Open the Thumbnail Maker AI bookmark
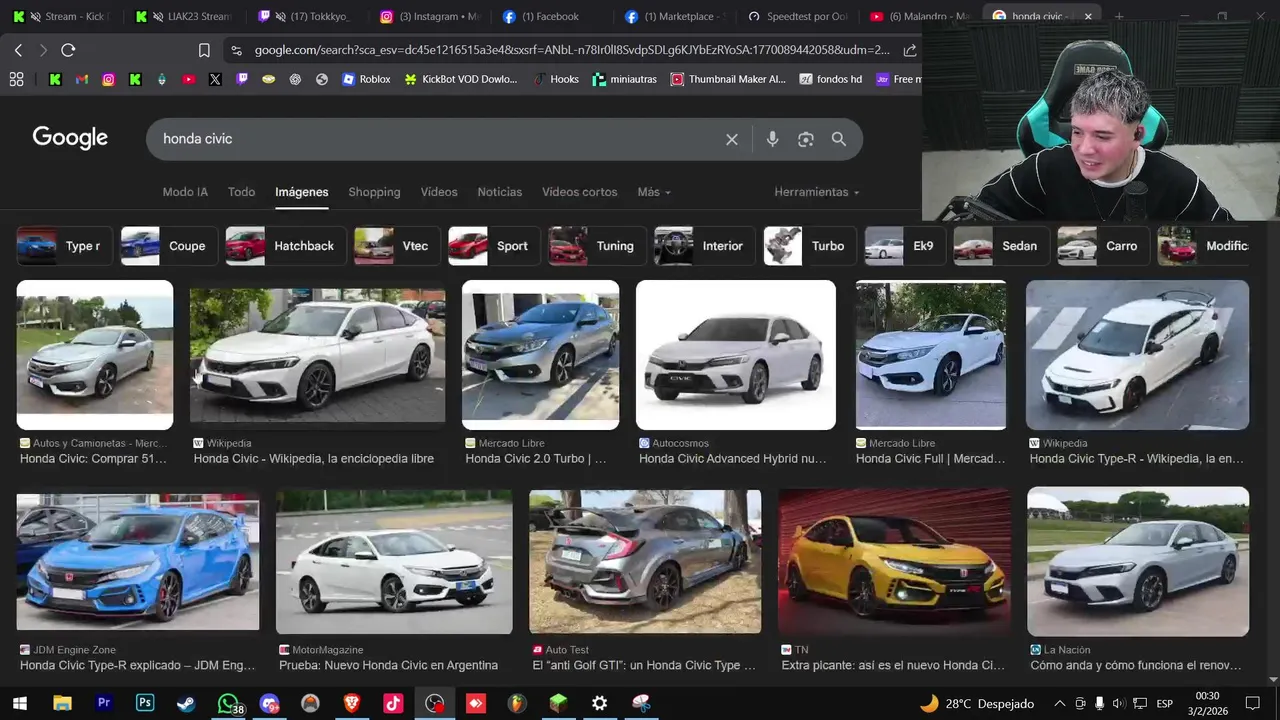 tap(729, 79)
